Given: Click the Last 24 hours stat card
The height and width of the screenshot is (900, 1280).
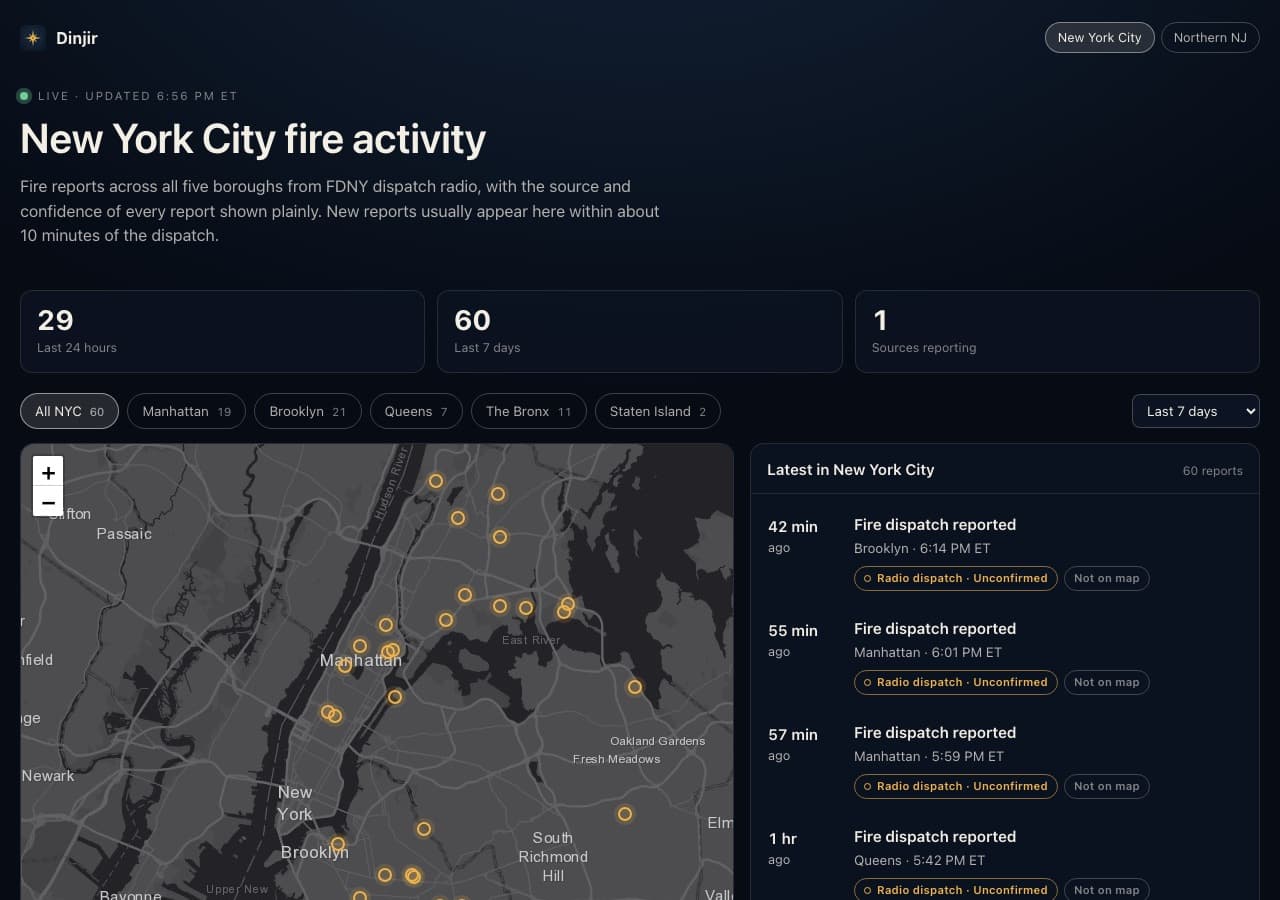Looking at the screenshot, I should point(222,331).
